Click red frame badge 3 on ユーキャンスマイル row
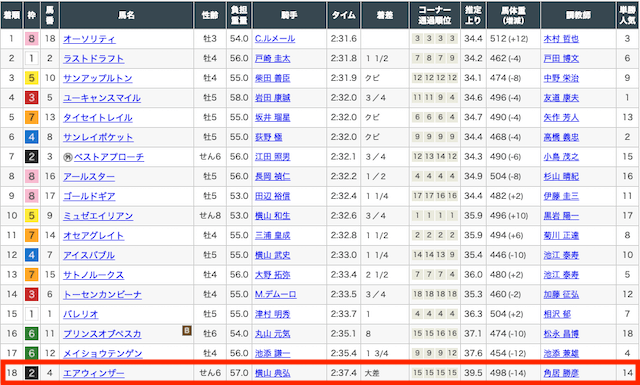This screenshot has width=640, height=385. click(31, 98)
